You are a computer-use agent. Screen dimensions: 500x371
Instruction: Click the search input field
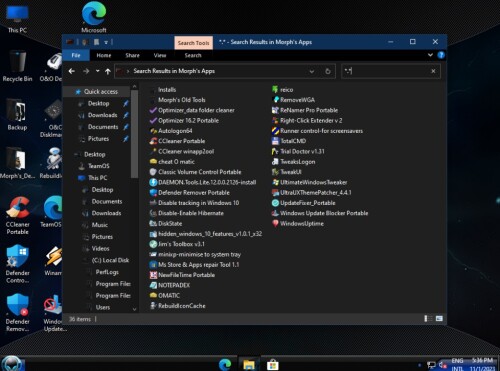coord(387,71)
